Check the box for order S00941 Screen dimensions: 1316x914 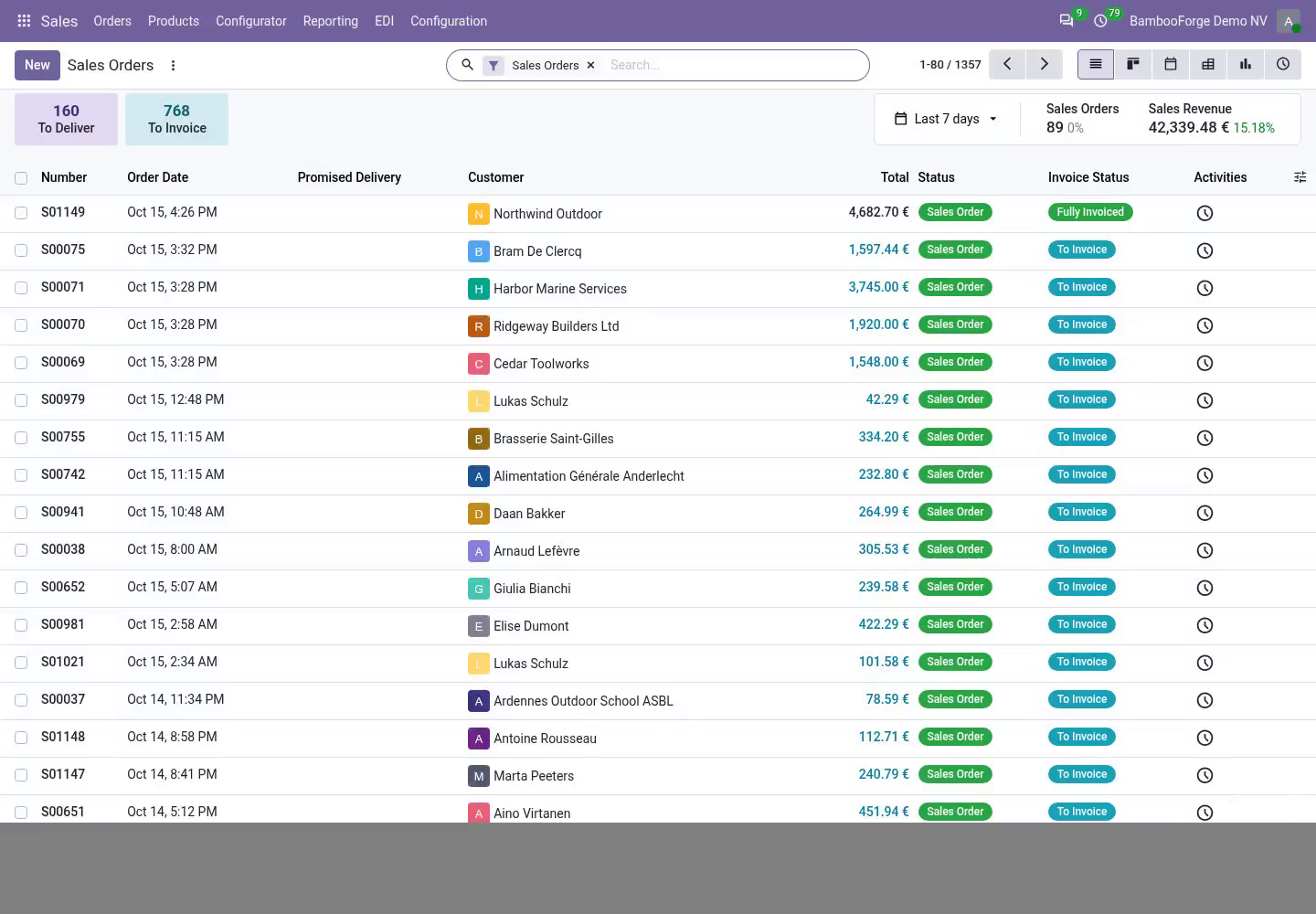(x=21, y=513)
